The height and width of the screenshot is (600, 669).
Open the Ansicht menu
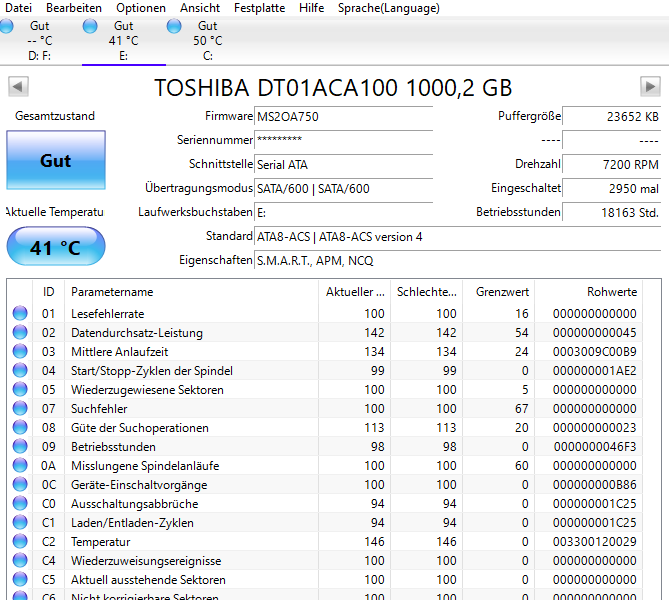tap(200, 8)
